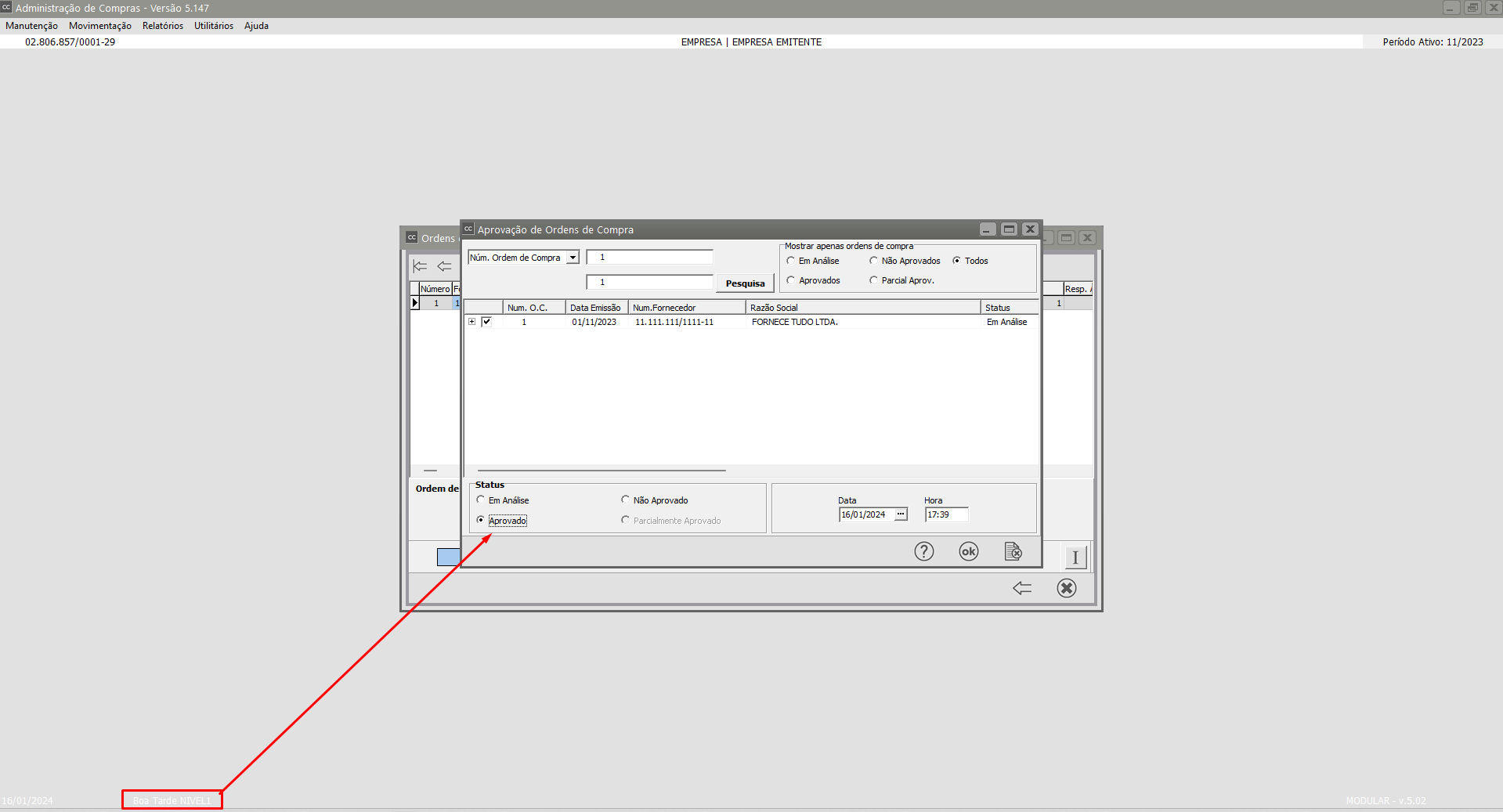Select Em Análise status radio
This screenshot has height=812, width=1503.
(481, 500)
